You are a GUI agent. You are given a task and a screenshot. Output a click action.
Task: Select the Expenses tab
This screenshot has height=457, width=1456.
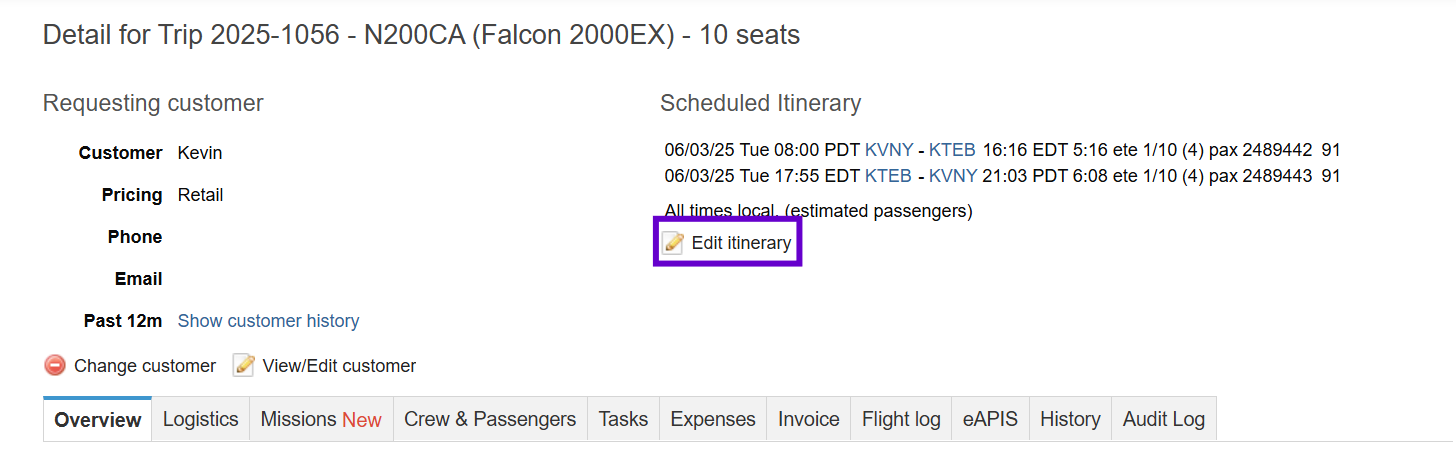pyautogui.click(x=713, y=419)
